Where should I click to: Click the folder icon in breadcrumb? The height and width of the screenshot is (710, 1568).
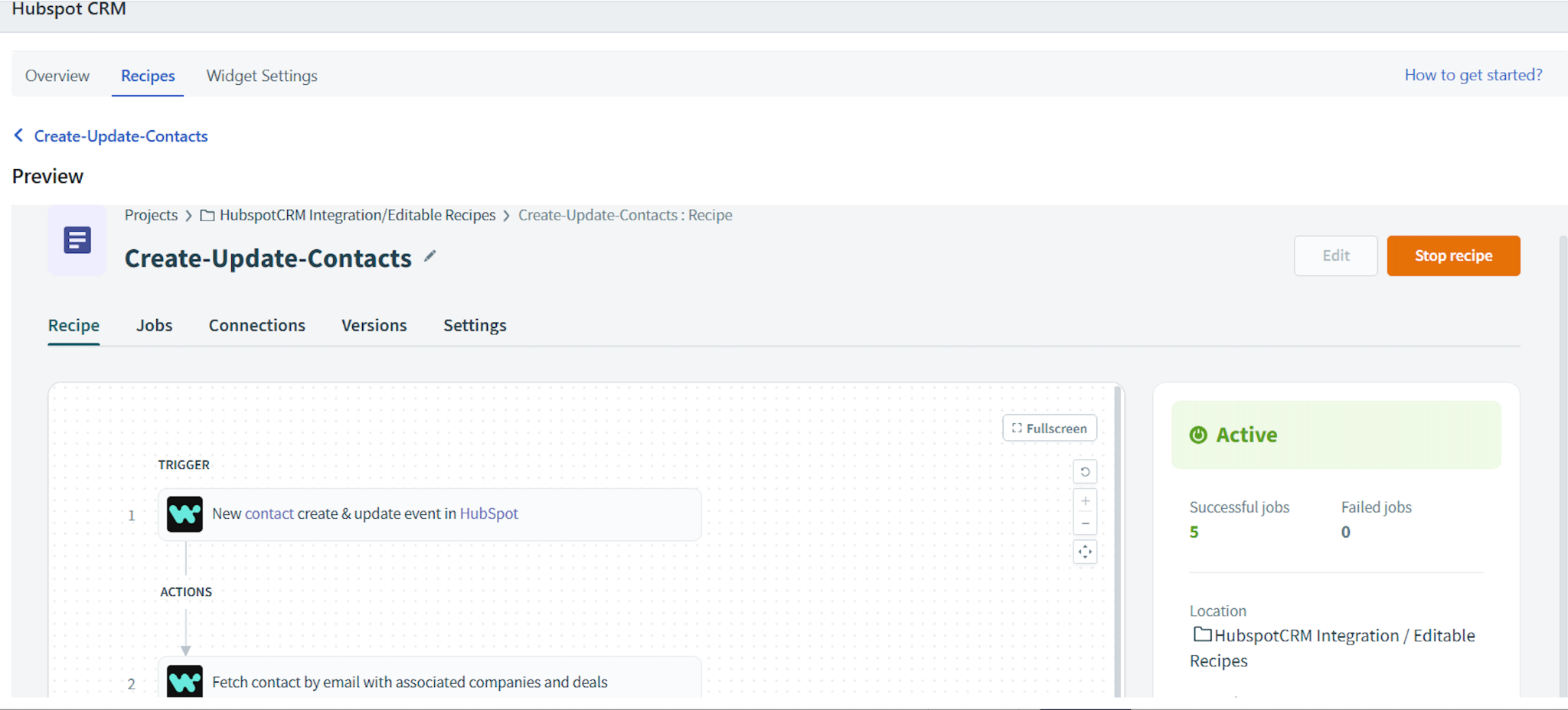coord(207,216)
